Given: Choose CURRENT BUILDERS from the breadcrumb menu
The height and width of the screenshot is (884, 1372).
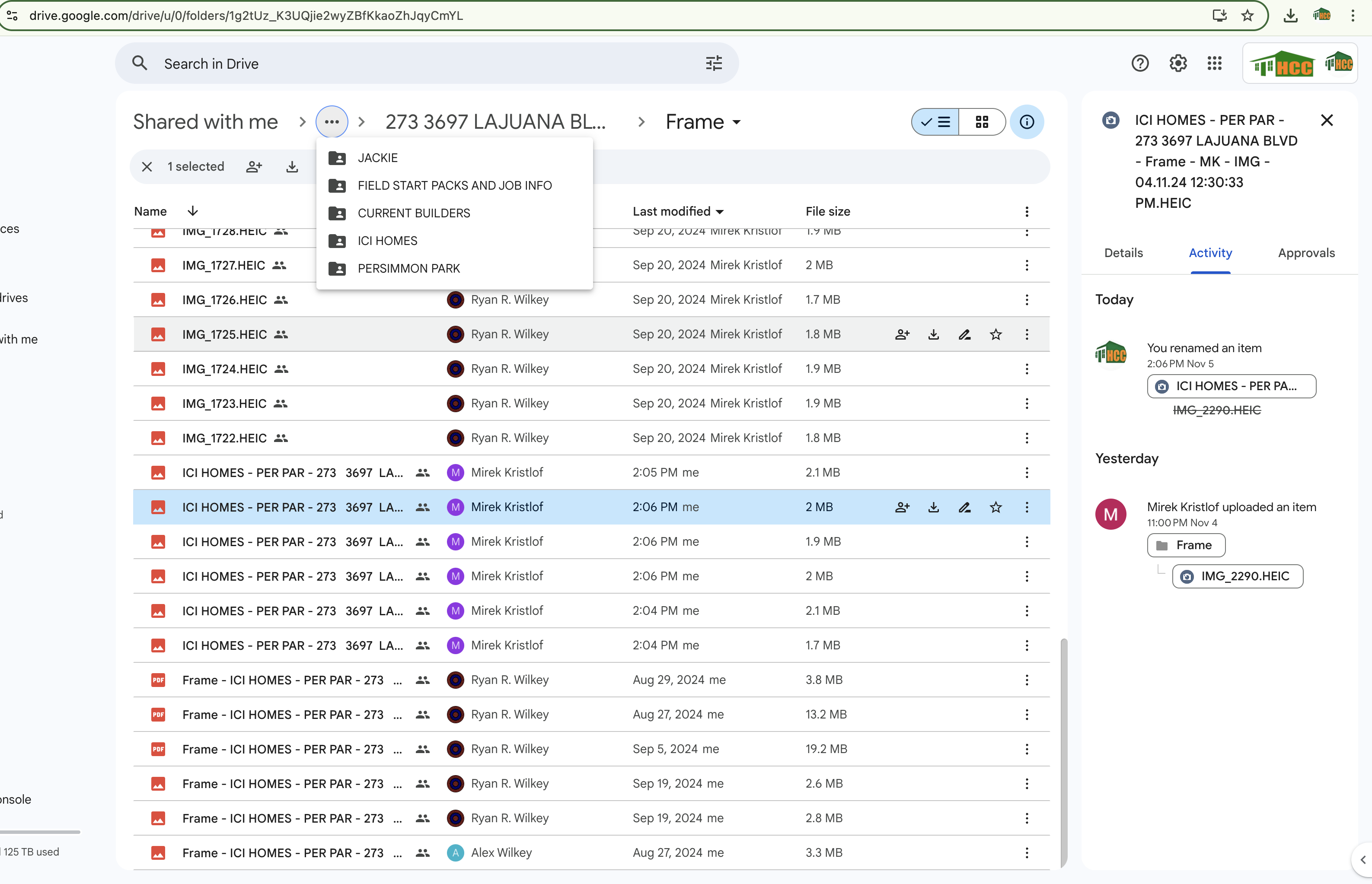Looking at the screenshot, I should pos(455,213).
